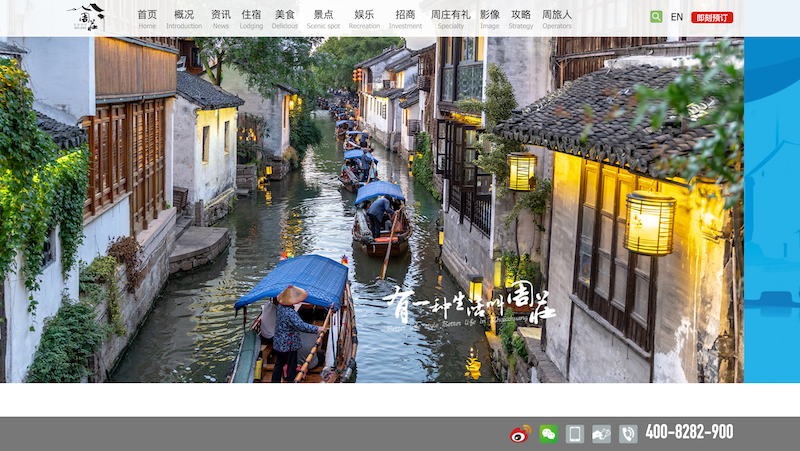This screenshot has height=451, width=800.
Task: Open the 住宿 Lodging menu
Action: 251,19
